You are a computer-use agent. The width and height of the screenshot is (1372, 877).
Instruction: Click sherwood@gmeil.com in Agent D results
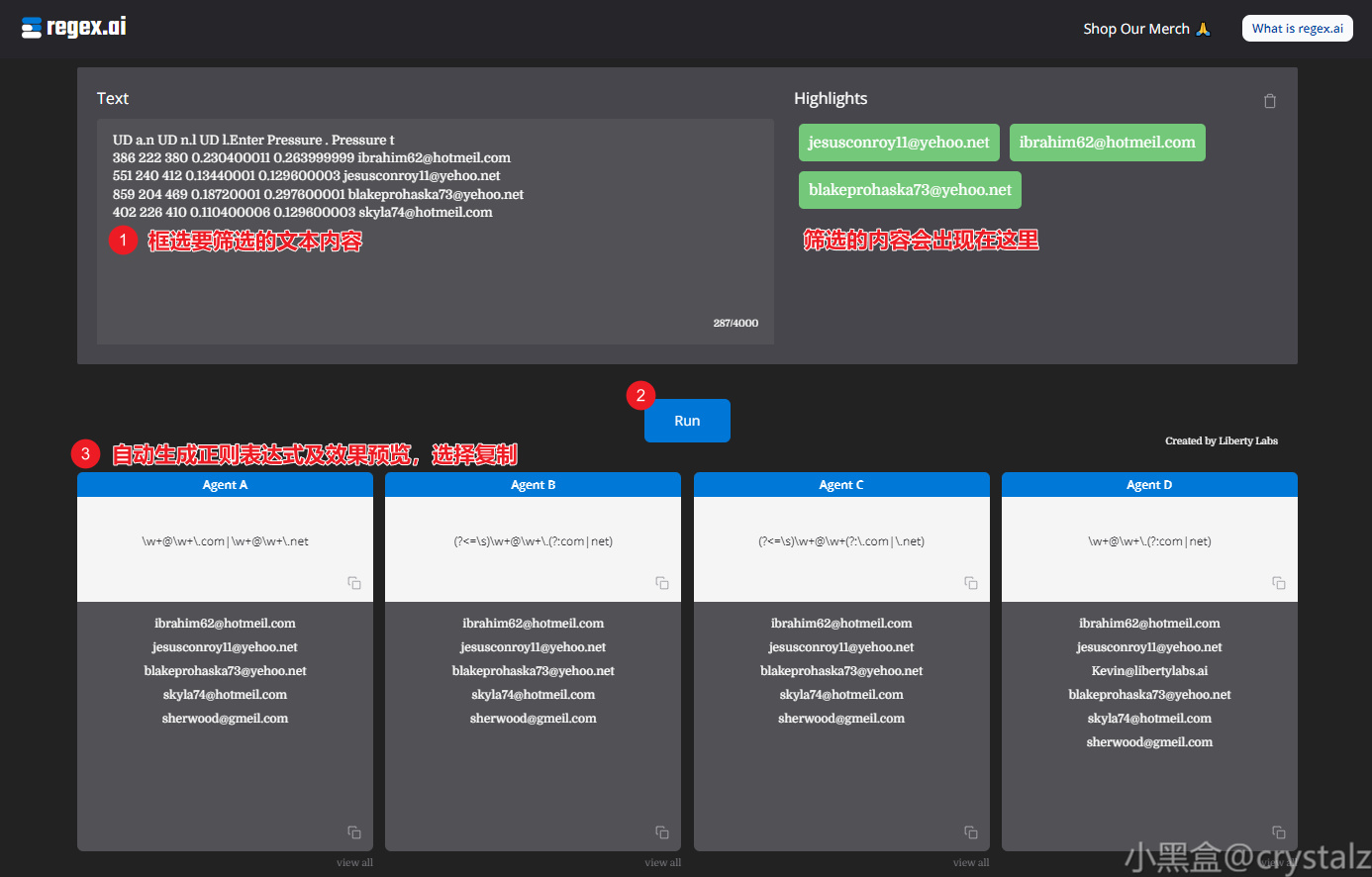coord(1149,742)
